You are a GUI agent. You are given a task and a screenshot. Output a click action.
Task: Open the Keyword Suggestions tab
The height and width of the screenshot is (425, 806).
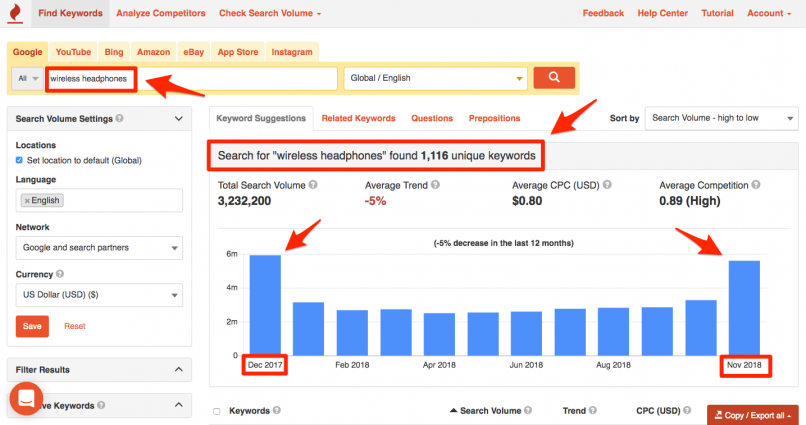click(261, 118)
